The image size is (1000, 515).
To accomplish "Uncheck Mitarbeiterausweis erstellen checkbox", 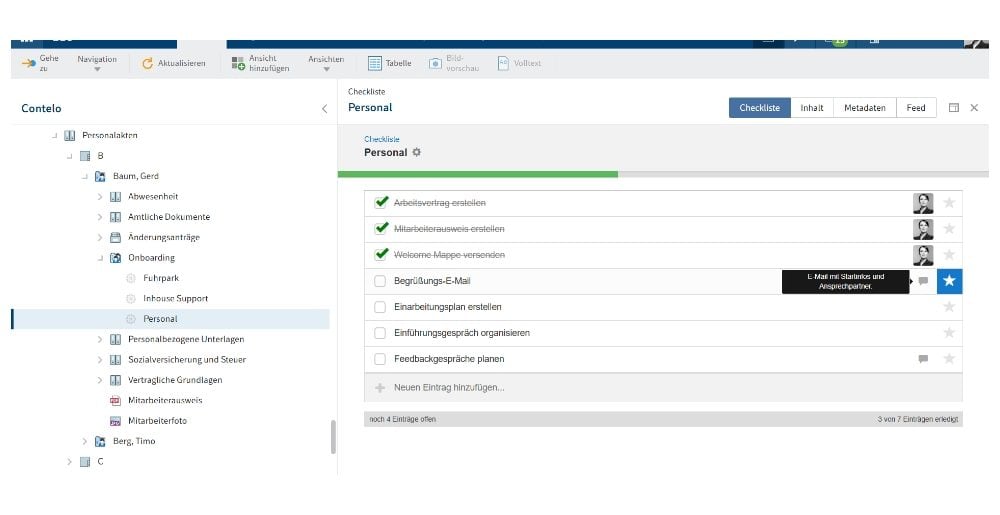I will click(381, 228).
